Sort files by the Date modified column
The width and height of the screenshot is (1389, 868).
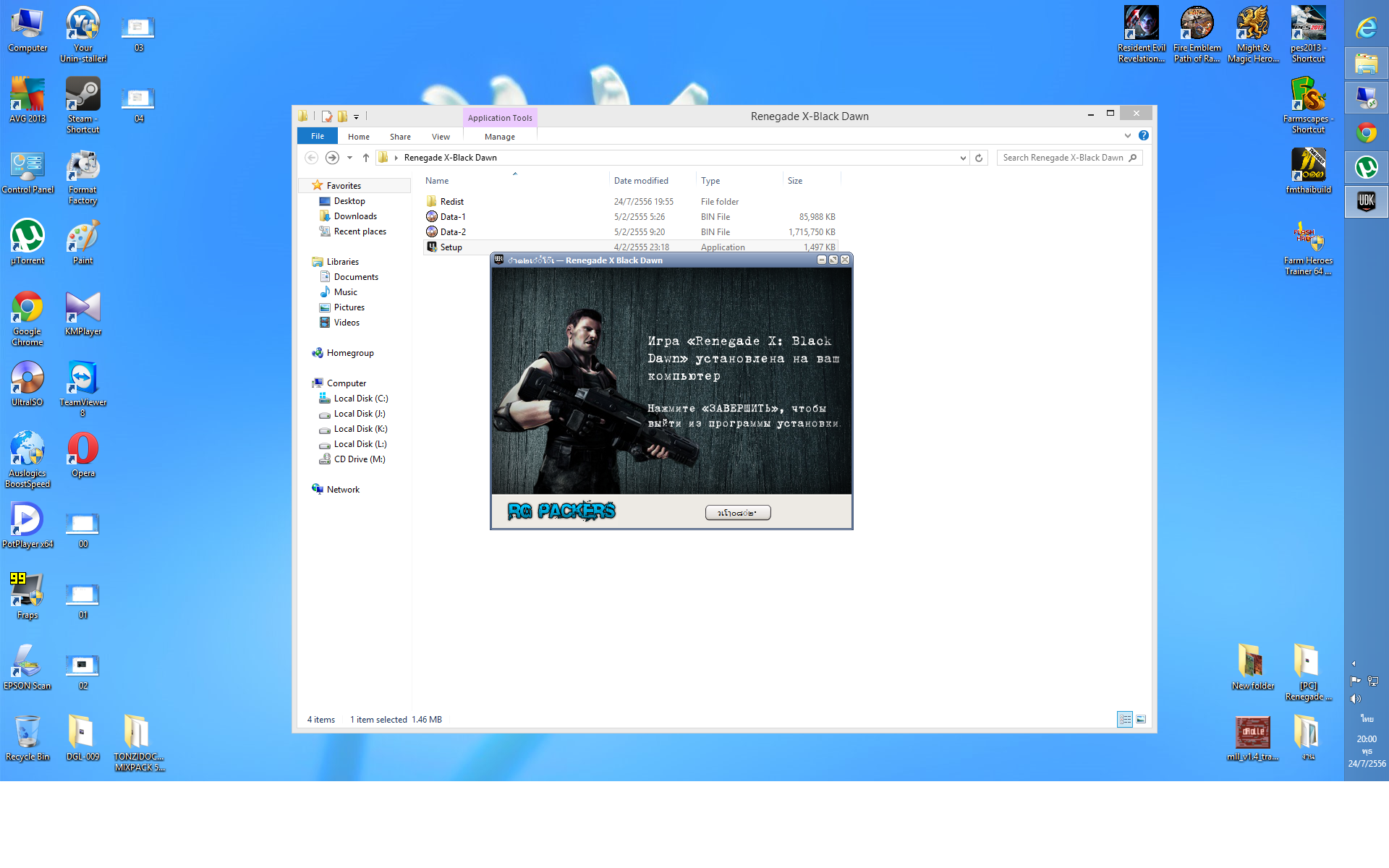click(x=641, y=181)
